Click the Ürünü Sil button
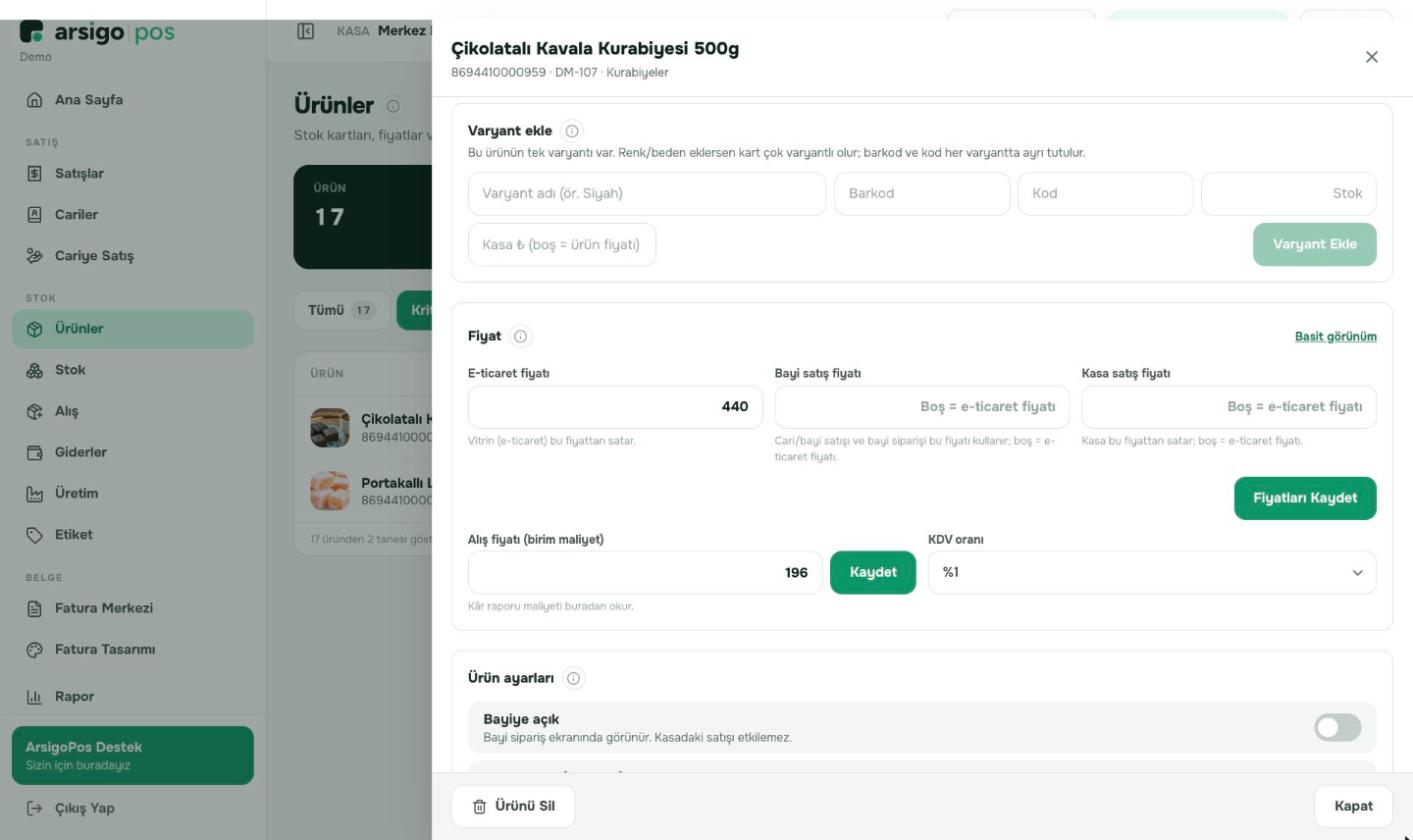The height and width of the screenshot is (840, 1413). click(513, 806)
